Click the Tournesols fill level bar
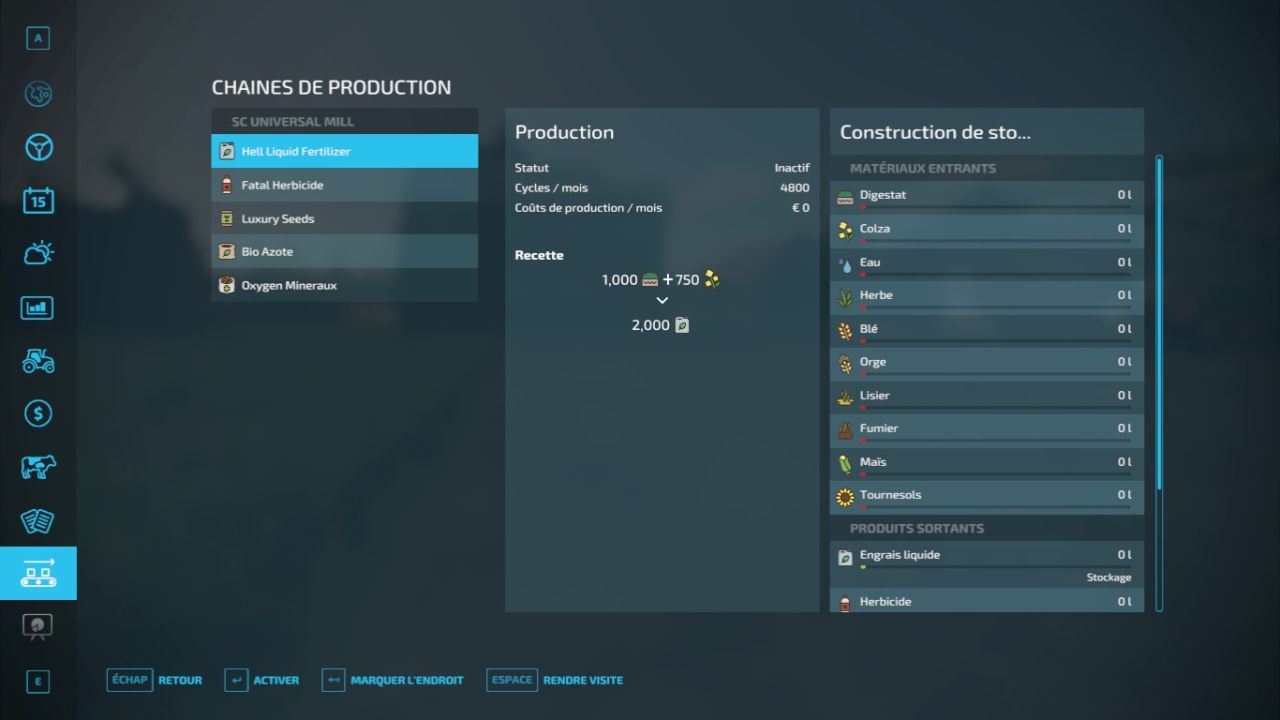The image size is (1280, 720). 995,508
